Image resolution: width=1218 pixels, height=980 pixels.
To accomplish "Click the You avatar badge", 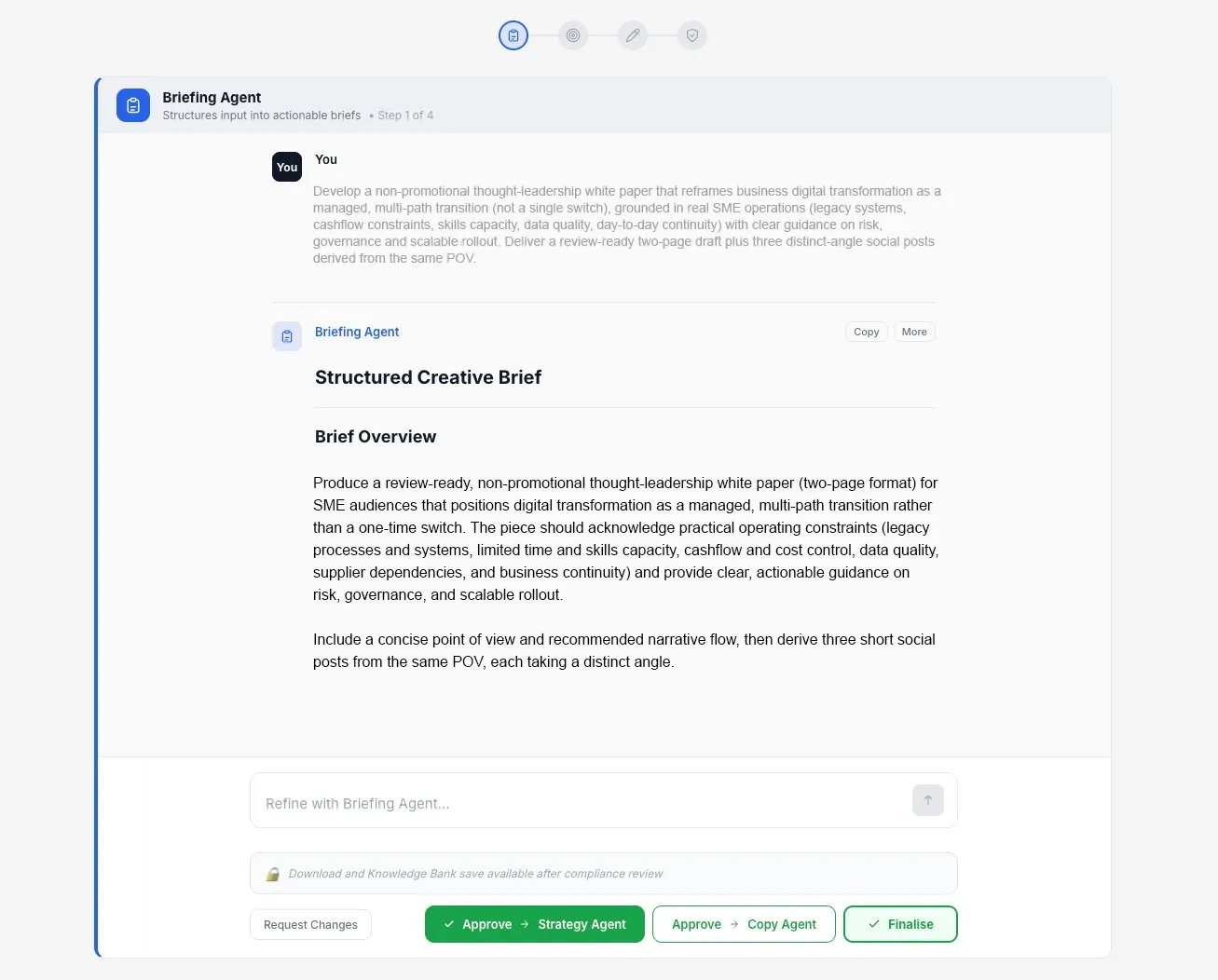I will click(x=287, y=167).
